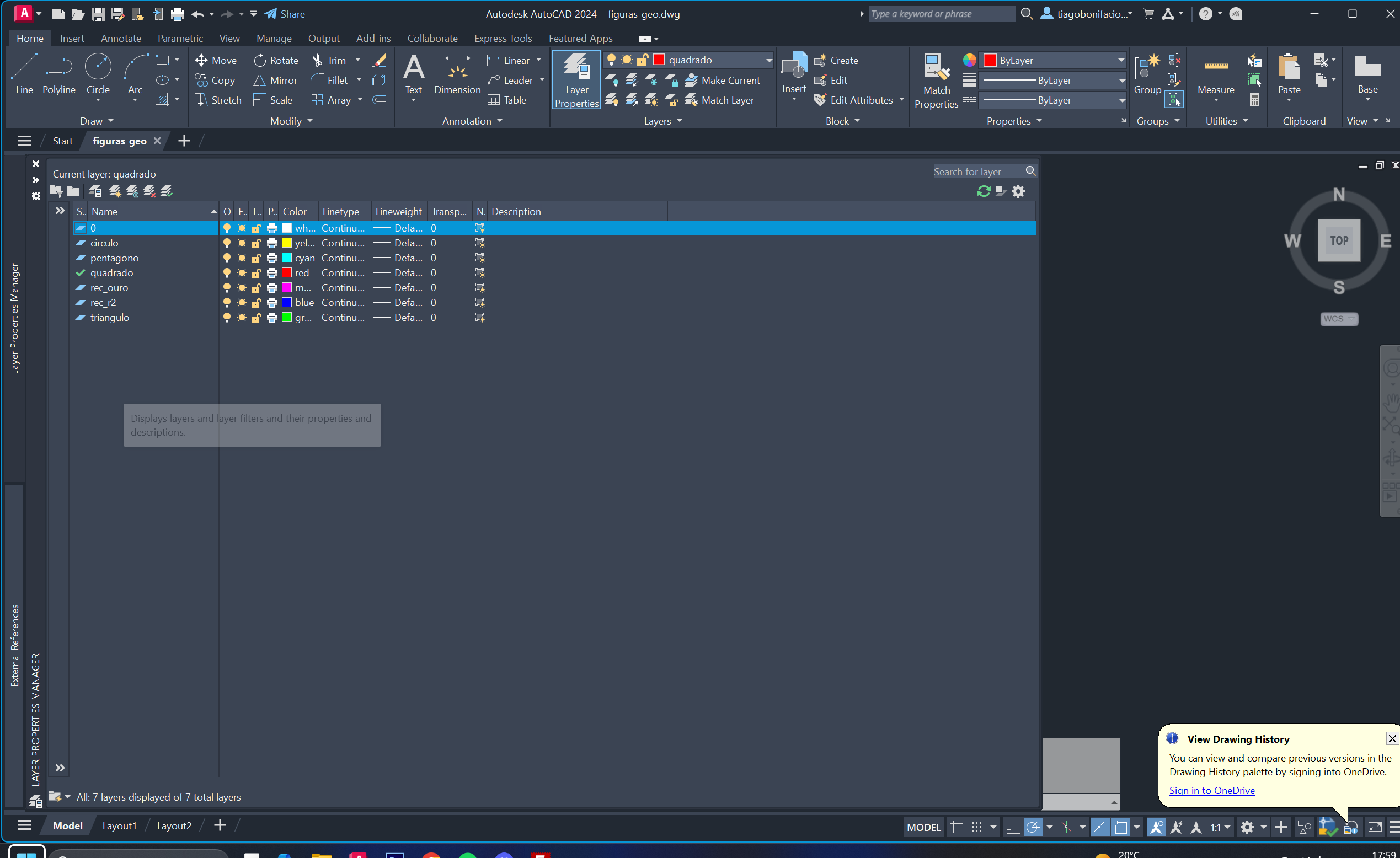The width and height of the screenshot is (1400, 858).
Task: Click Sign in to OneDrive link
Action: [1211, 790]
